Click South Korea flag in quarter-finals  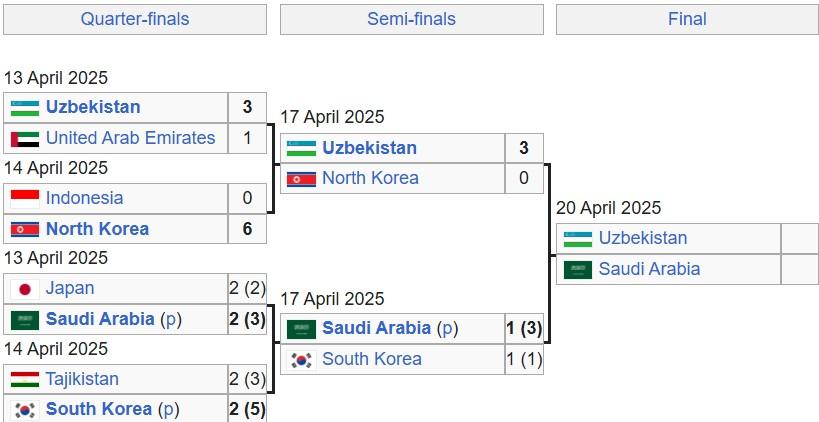coord(25,409)
